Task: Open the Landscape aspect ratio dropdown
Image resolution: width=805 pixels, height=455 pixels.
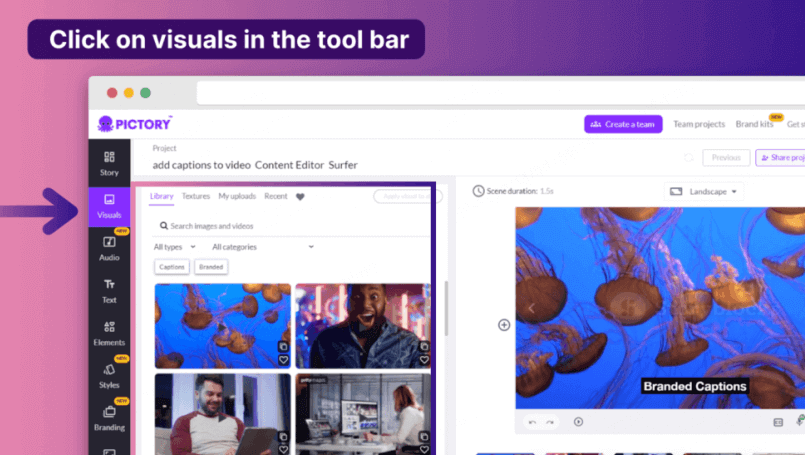Action: pos(704,191)
